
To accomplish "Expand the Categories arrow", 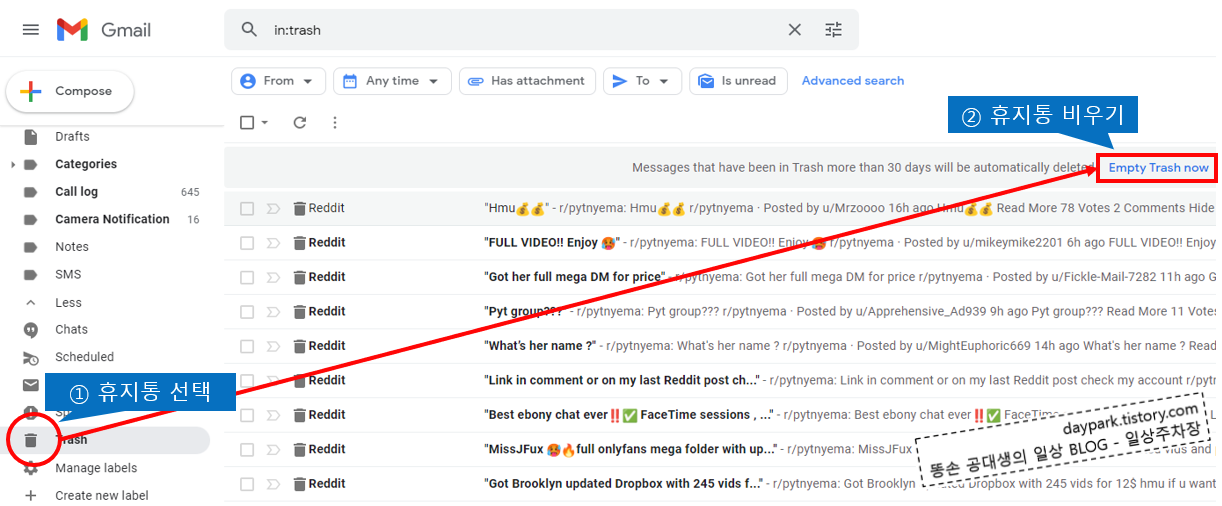I will (x=12, y=164).
